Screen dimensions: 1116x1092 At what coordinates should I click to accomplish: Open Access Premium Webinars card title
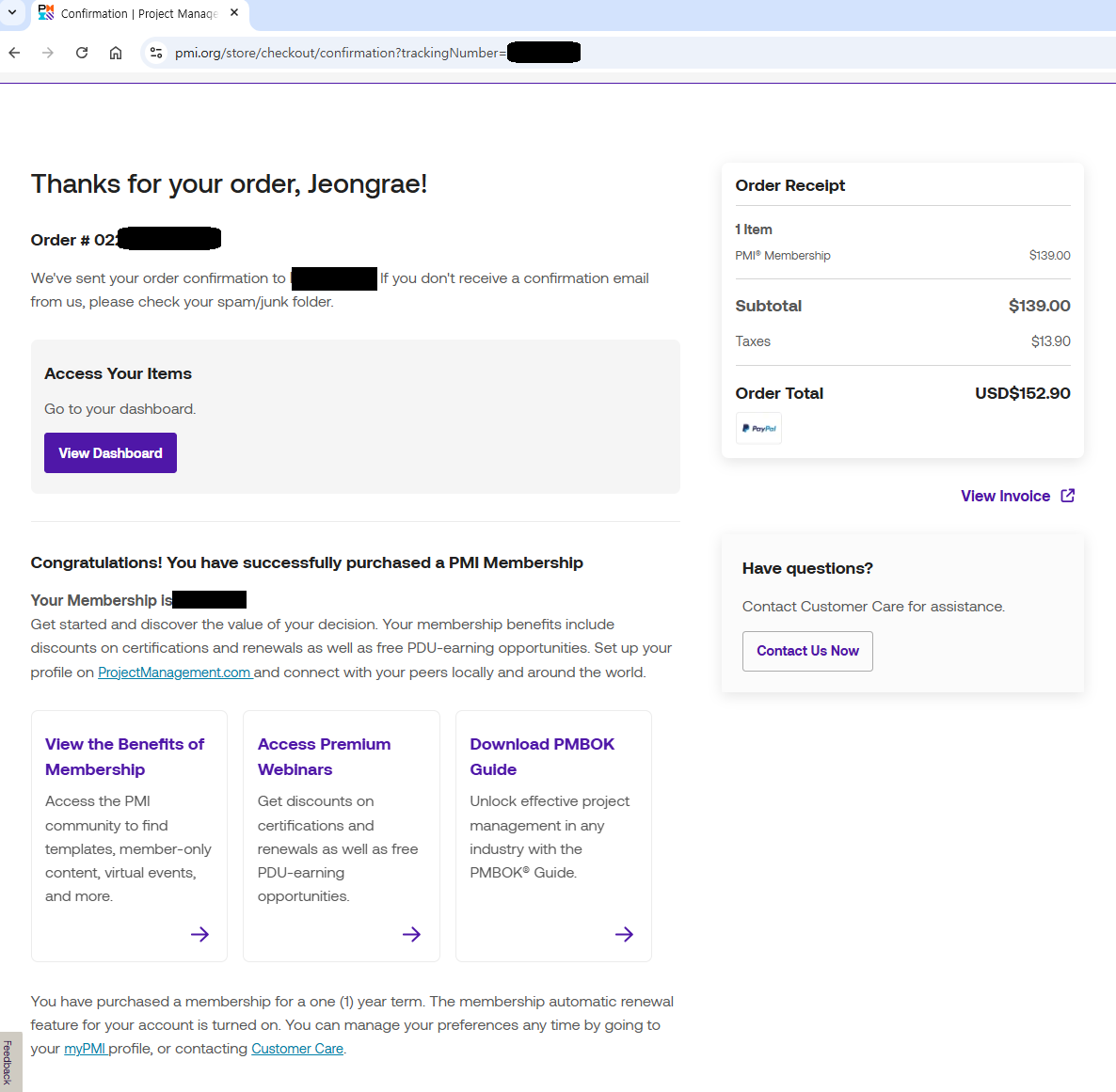click(x=324, y=756)
